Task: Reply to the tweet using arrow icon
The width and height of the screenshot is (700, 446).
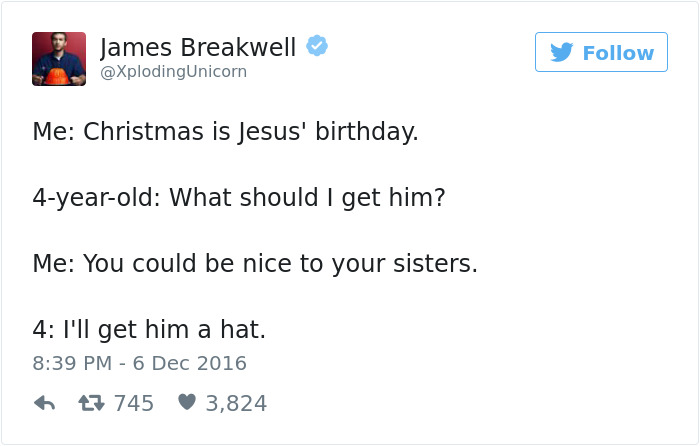Action: pos(45,403)
